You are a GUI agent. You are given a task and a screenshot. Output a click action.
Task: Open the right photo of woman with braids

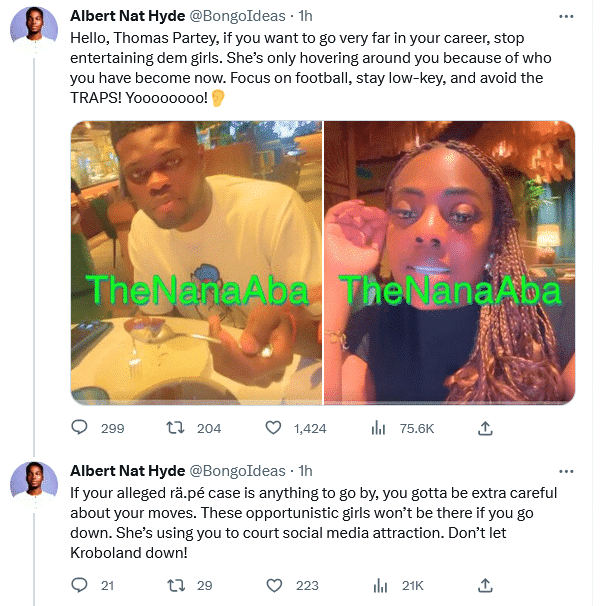(450, 262)
